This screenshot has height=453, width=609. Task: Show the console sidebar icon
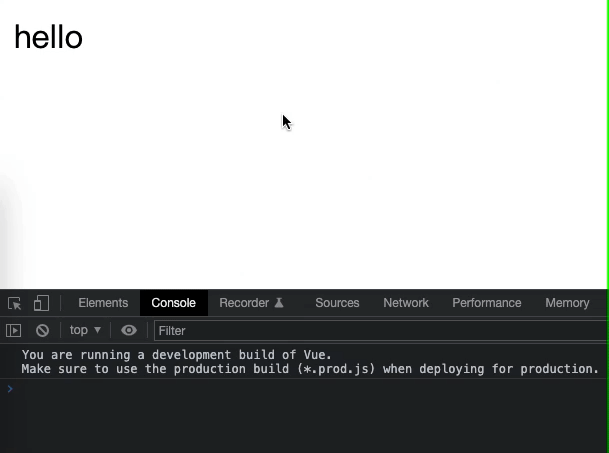(x=14, y=331)
